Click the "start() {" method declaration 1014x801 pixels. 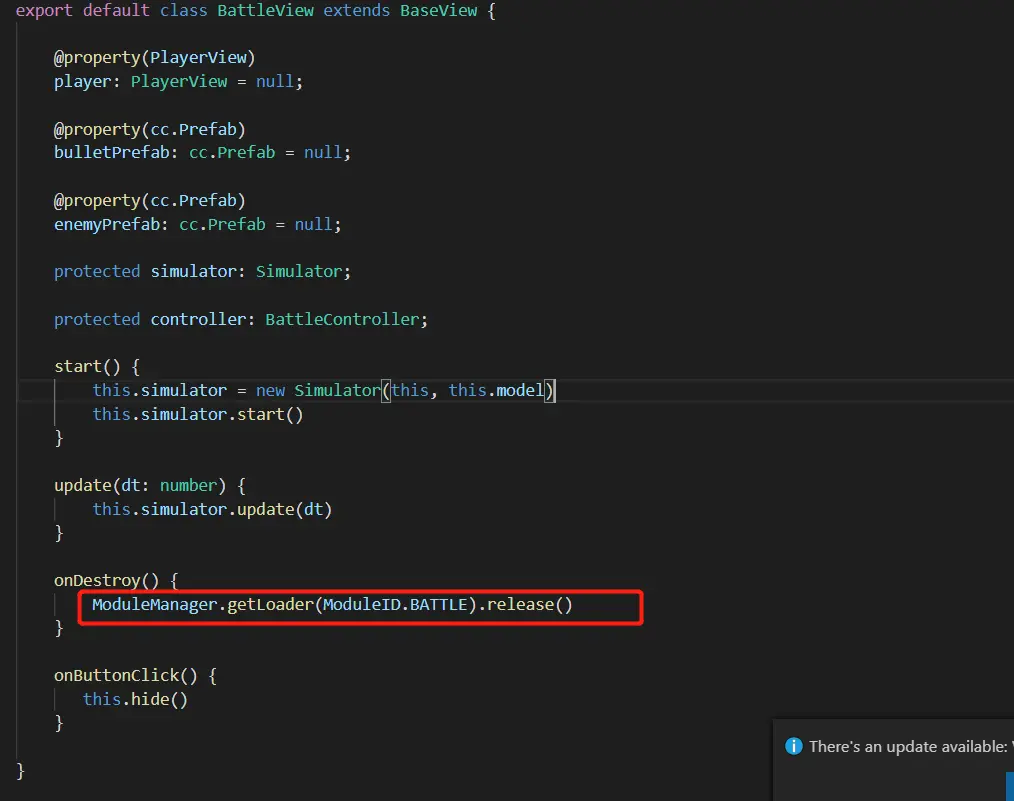[x=97, y=367]
